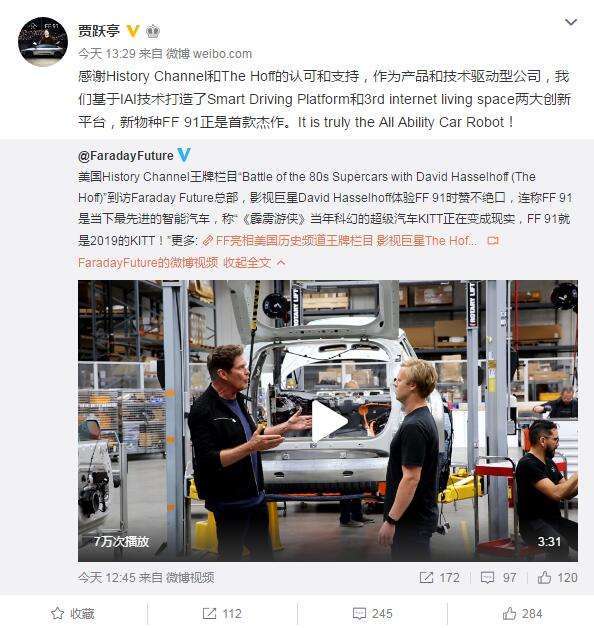This screenshot has width=594, height=628.
Task: Play the embedded Faraday Future video
Action: tap(328, 421)
